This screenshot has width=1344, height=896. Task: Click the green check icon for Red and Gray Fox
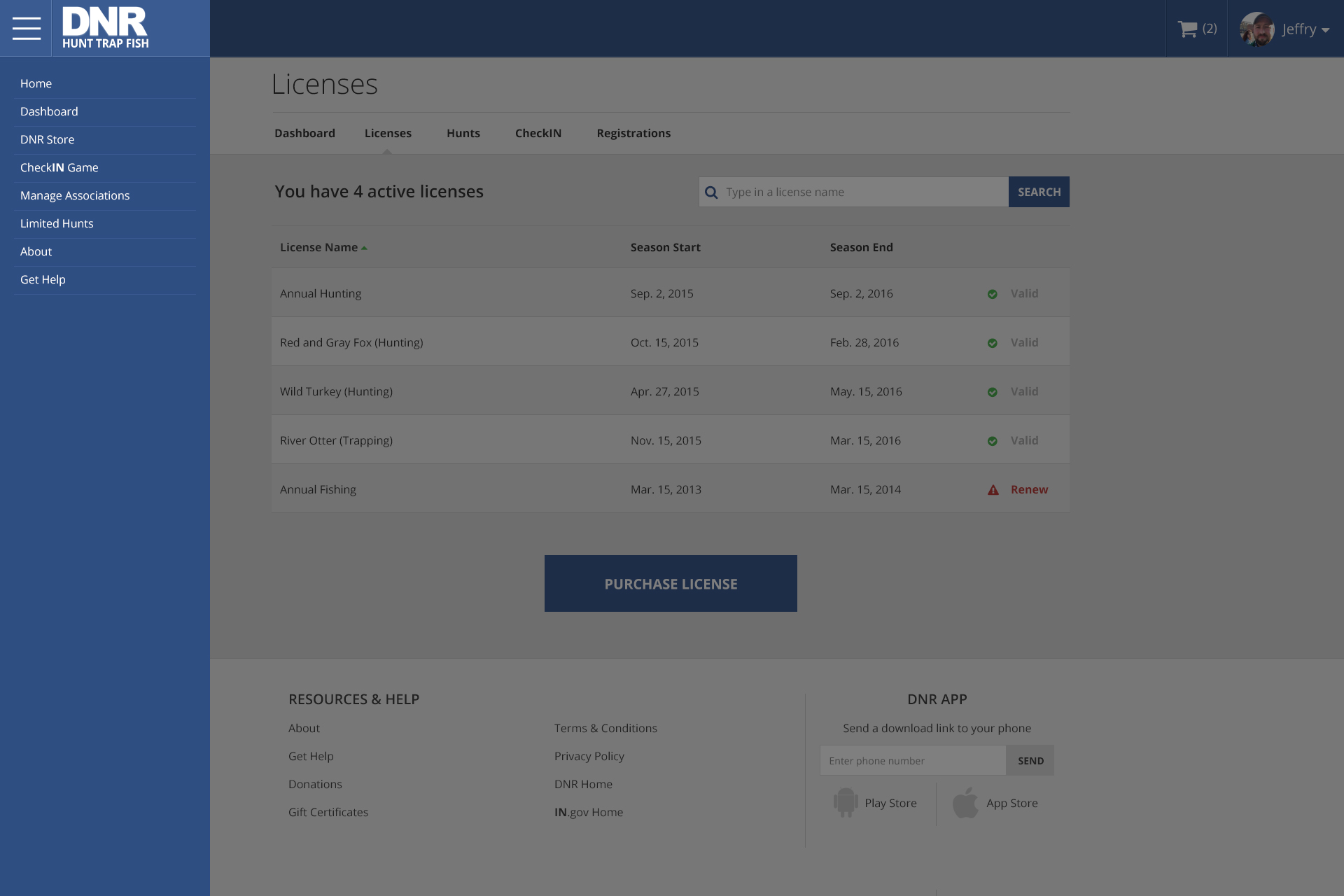[x=992, y=343]
